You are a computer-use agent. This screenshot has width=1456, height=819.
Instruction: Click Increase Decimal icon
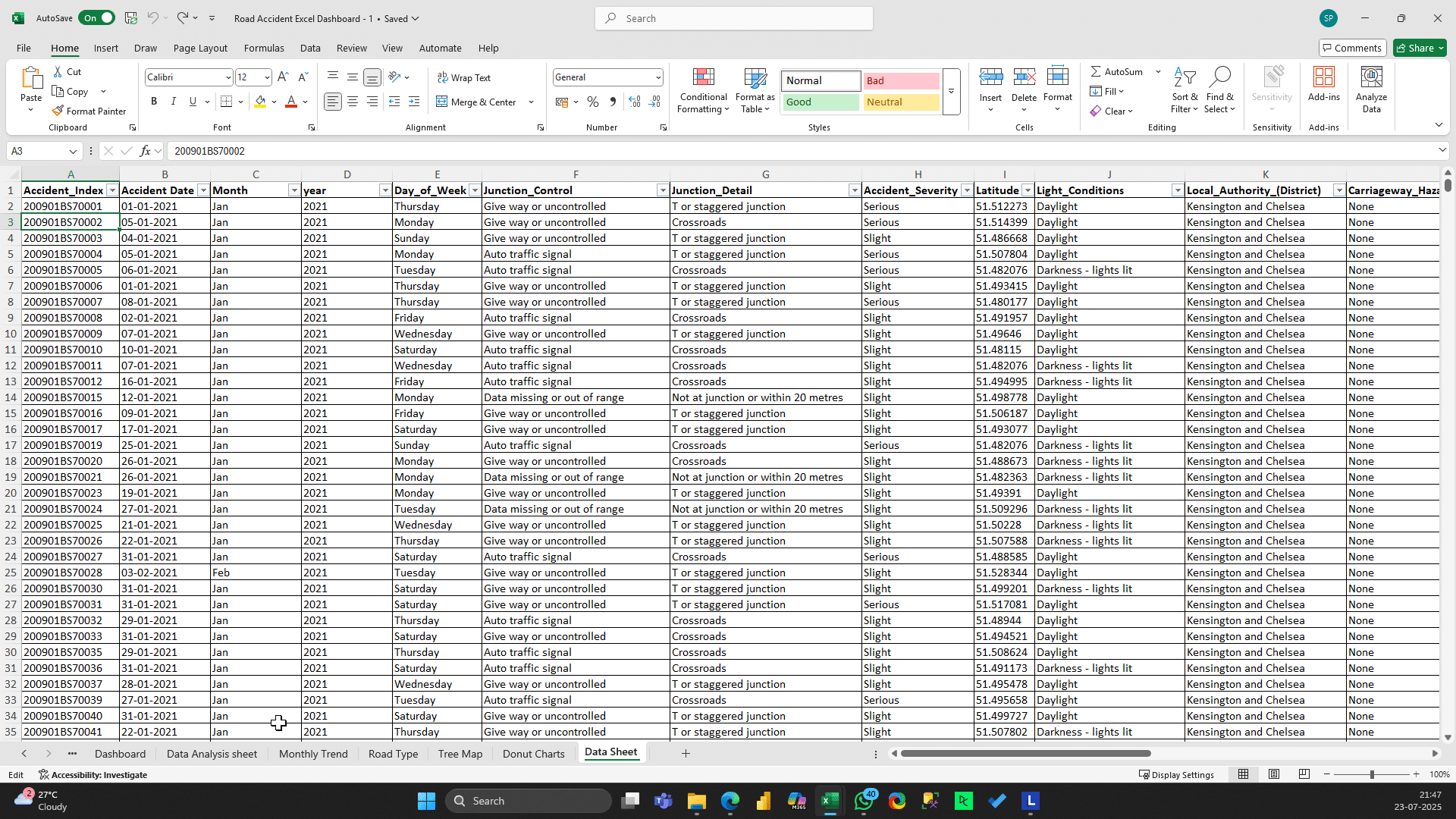(x=635, y=102)
